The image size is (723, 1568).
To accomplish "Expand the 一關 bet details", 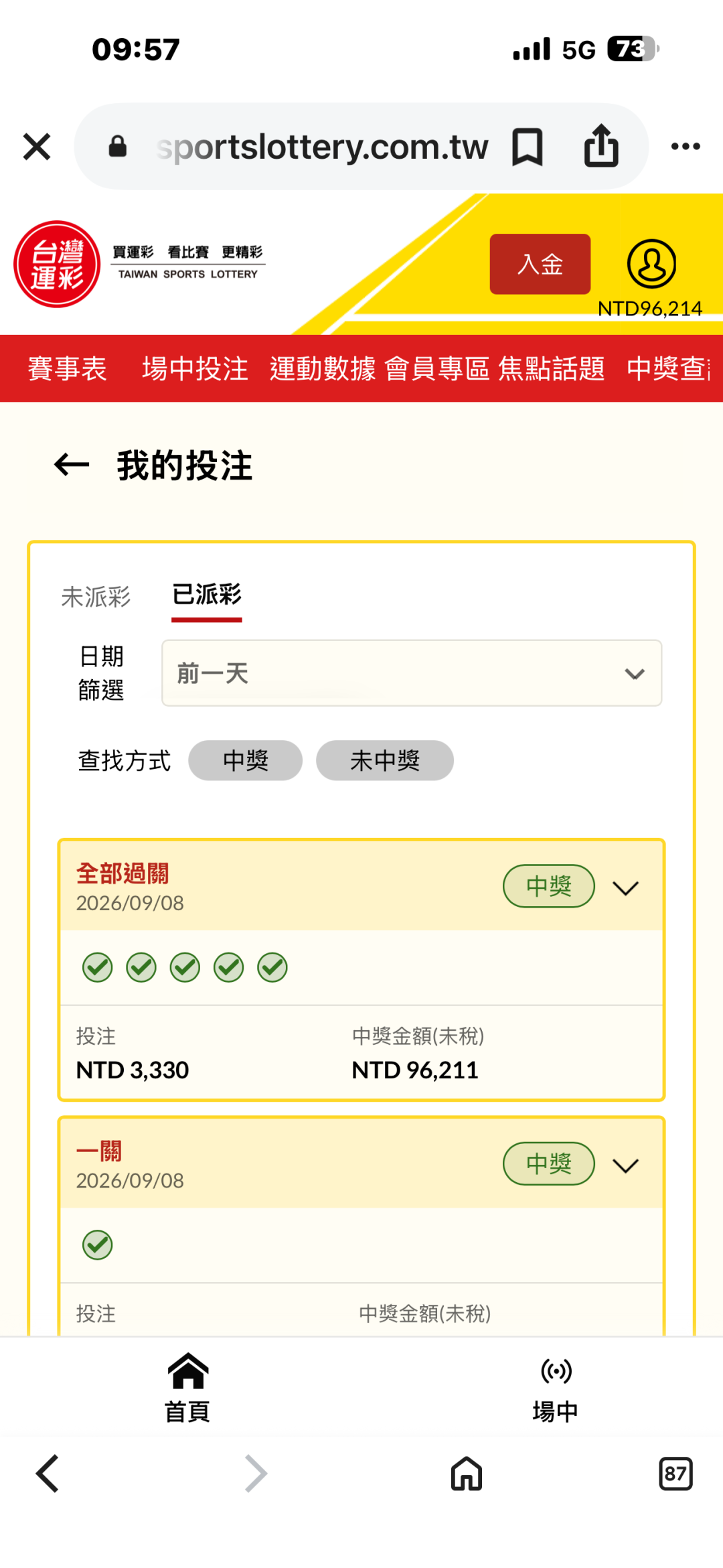I will point(626,1165).
